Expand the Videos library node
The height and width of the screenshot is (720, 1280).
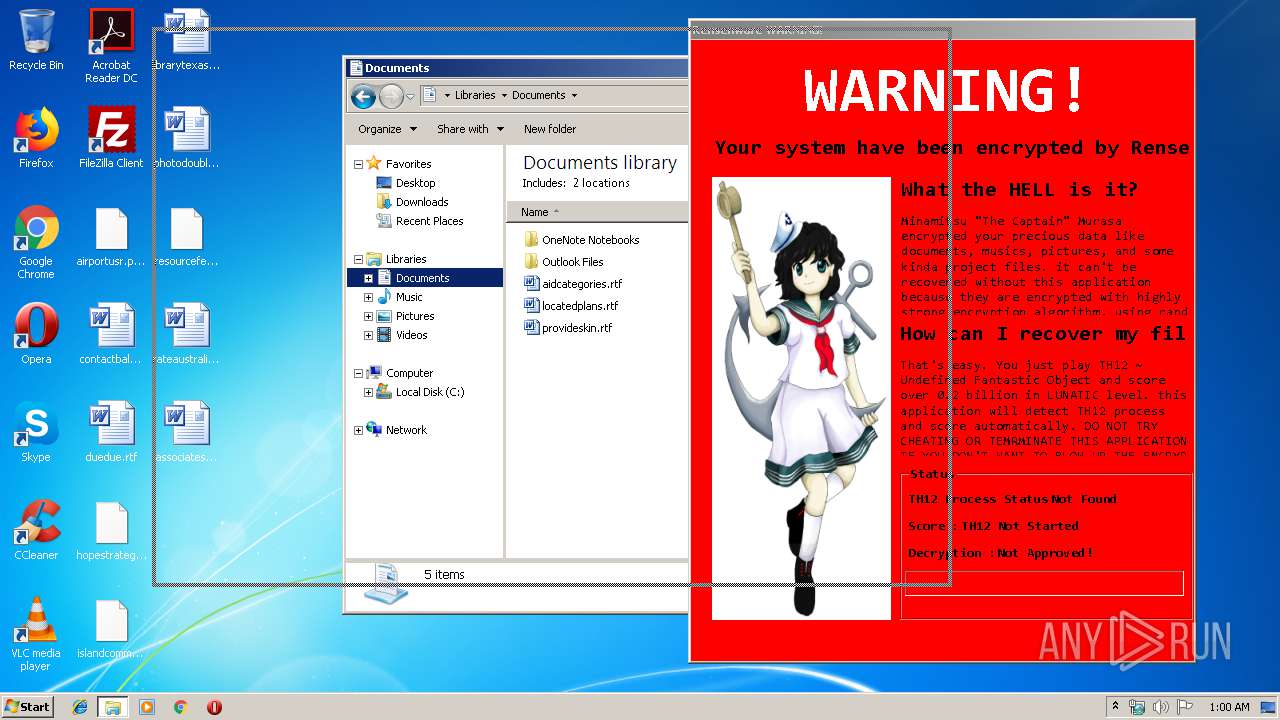point(368,335)
